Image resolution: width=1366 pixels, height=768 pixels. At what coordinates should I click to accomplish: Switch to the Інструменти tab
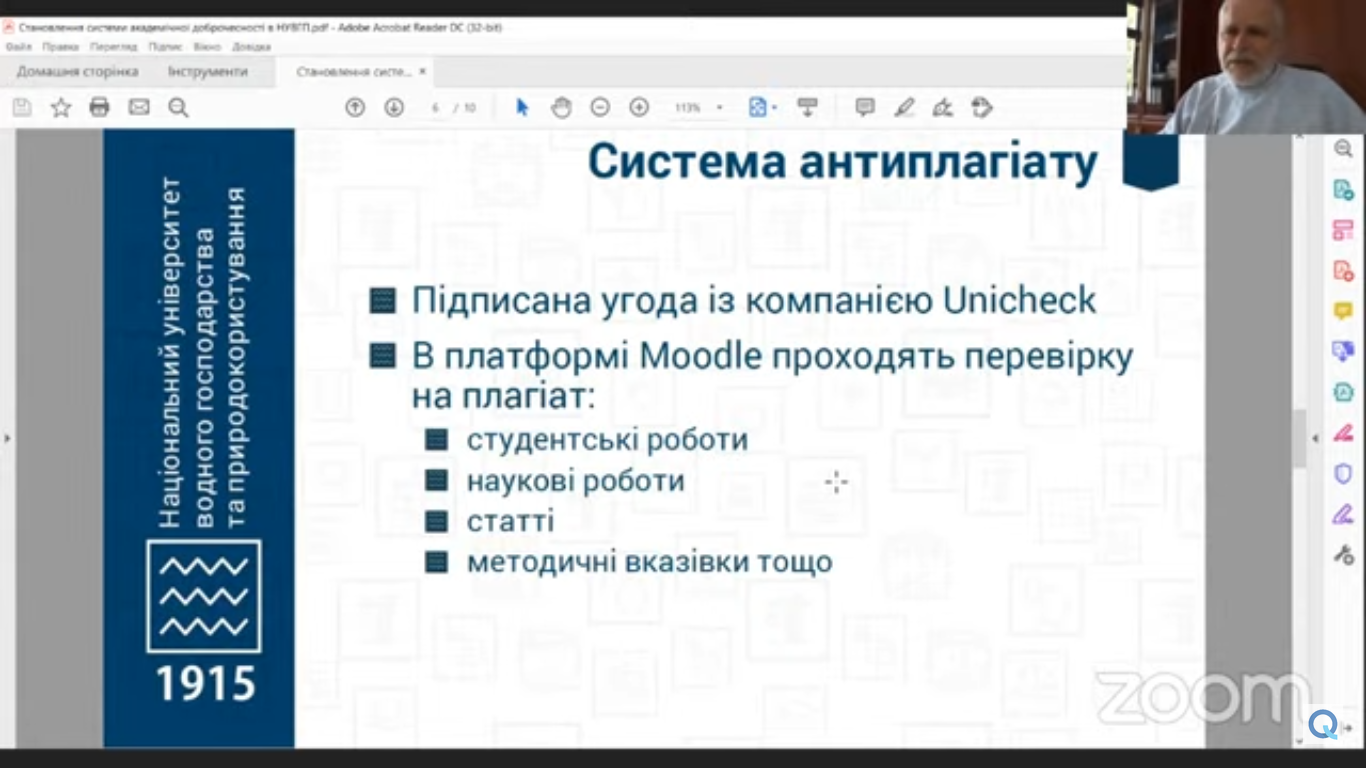pyautogui.click(x=207, y=72)
